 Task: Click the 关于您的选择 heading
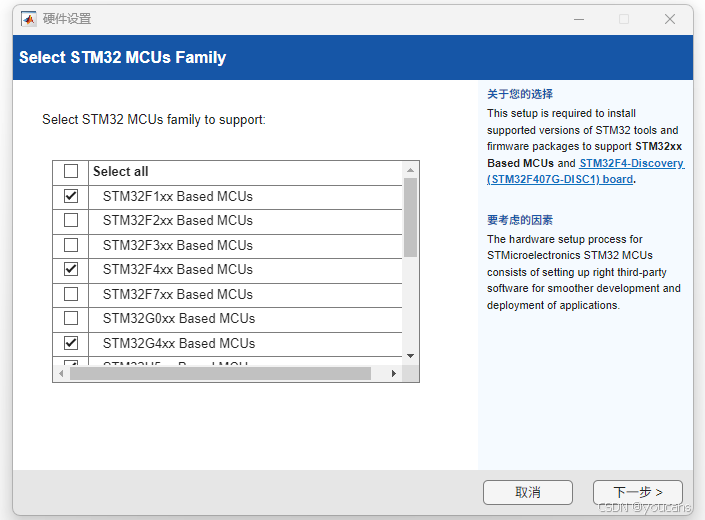pyautogui.click(x=520, y=94)
